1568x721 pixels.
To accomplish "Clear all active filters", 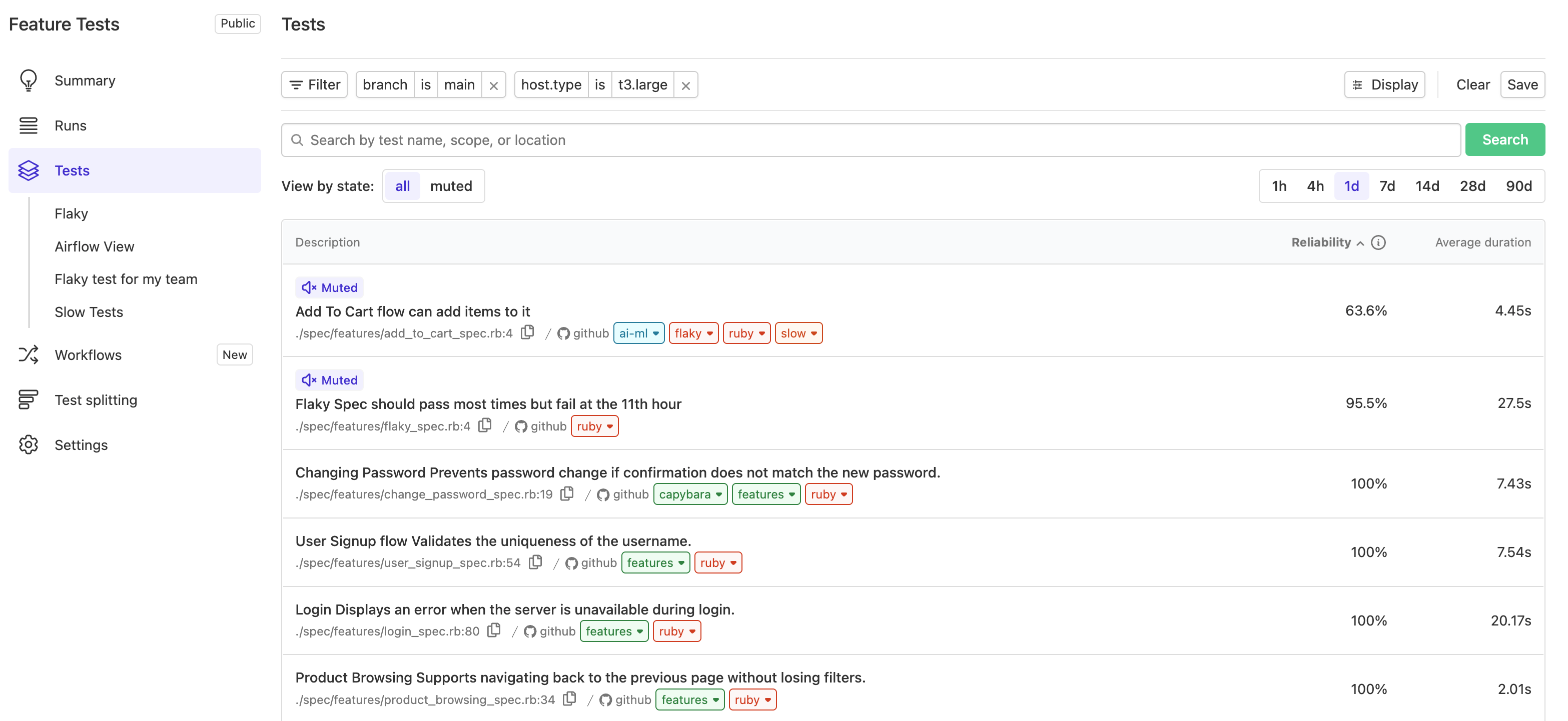I will tap(1473, 84).
